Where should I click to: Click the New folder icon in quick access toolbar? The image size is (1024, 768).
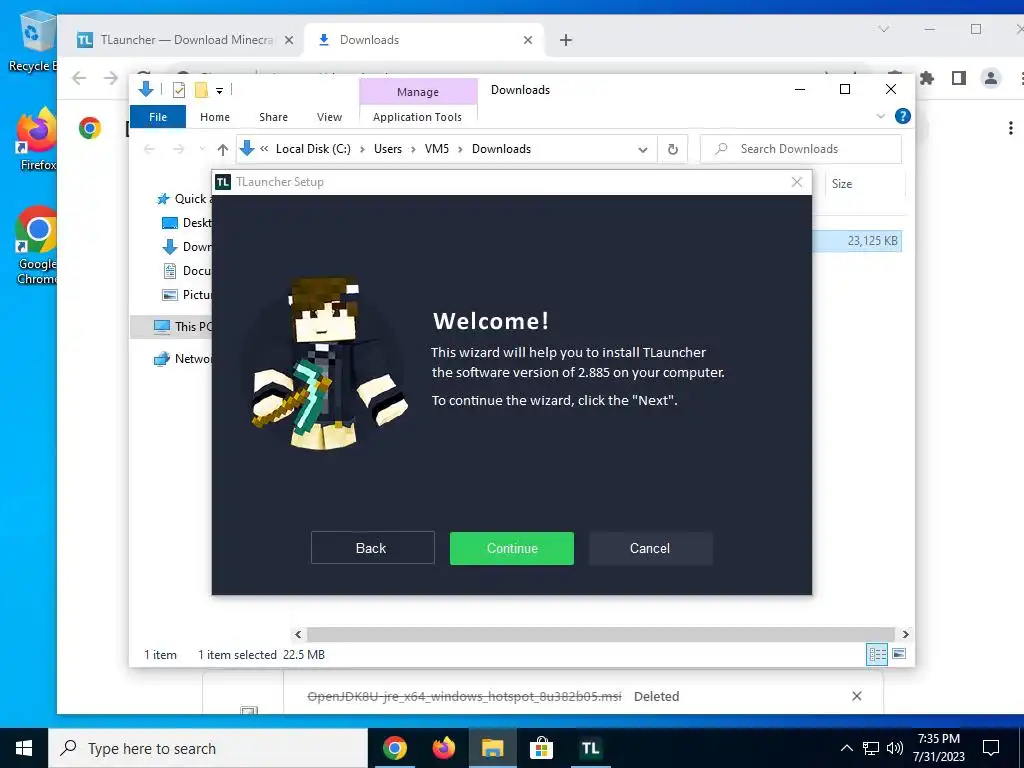[201, 90]
